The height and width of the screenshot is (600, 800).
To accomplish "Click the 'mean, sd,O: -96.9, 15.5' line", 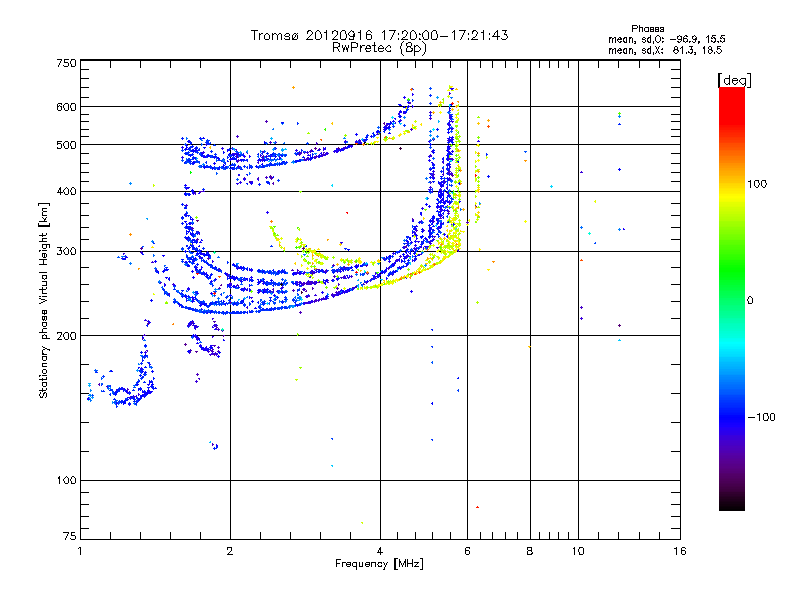I will [666, 39].
